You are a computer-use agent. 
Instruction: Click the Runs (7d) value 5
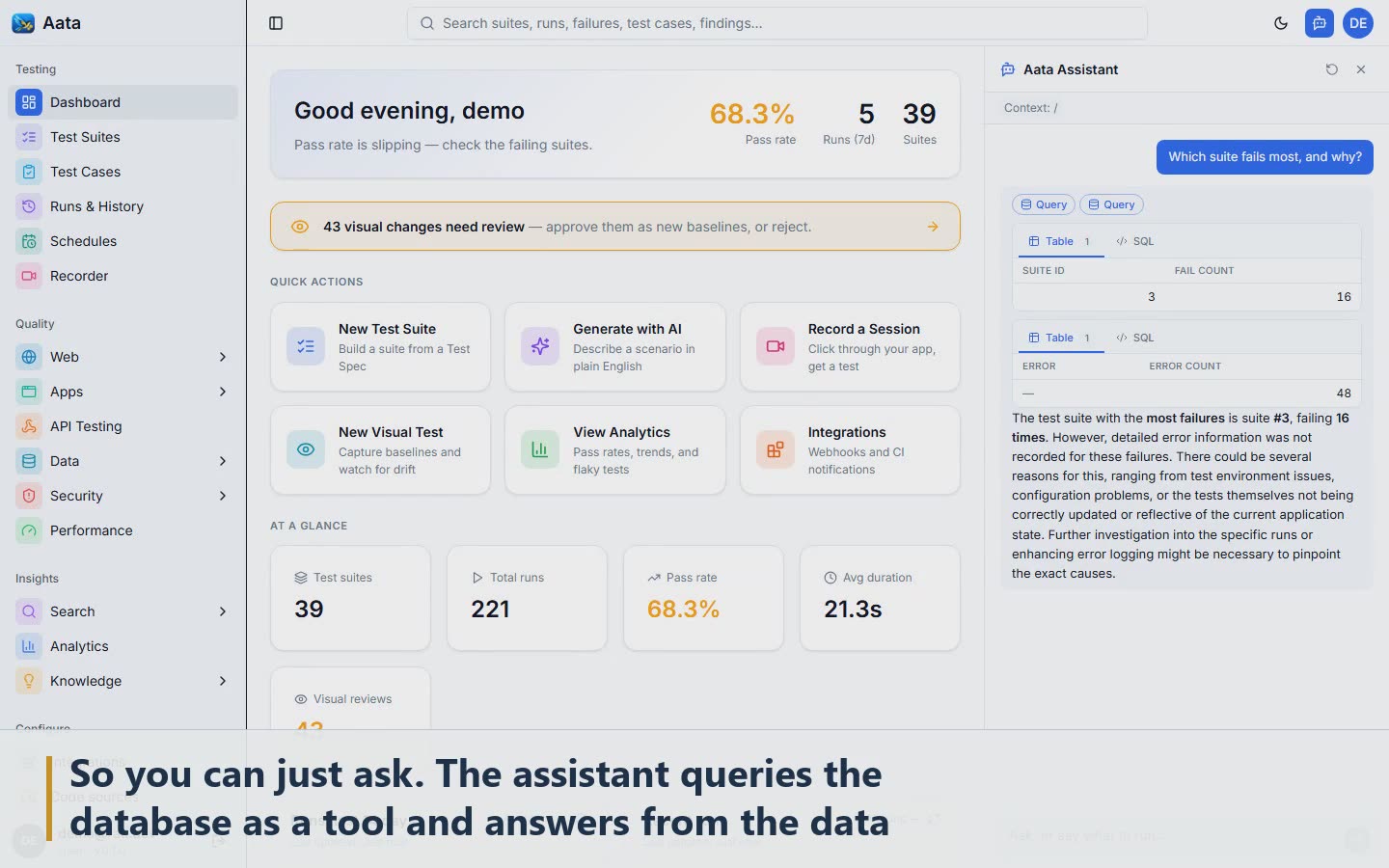(x=866, y=114)
